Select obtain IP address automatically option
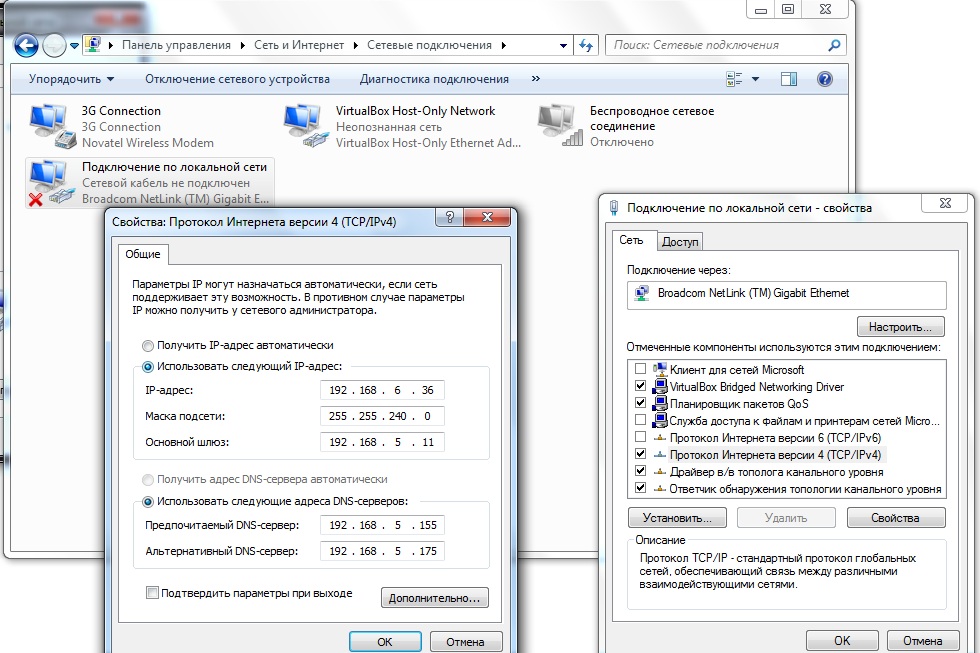This screenshot has width=980, height=653. 149,345
